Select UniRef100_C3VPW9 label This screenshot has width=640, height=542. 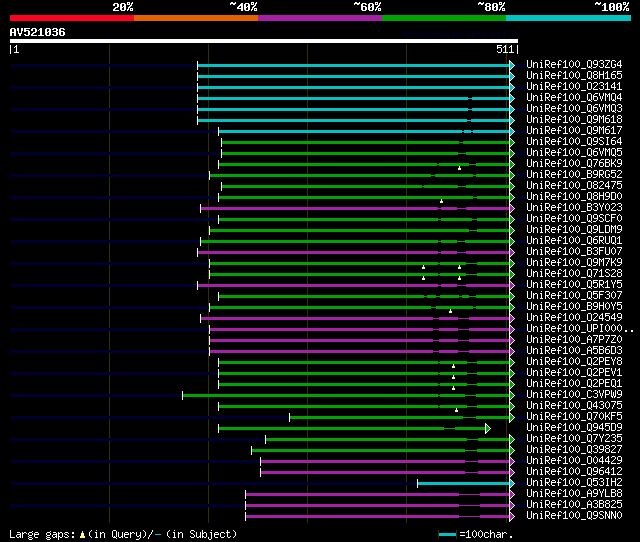tap(574, 395)
